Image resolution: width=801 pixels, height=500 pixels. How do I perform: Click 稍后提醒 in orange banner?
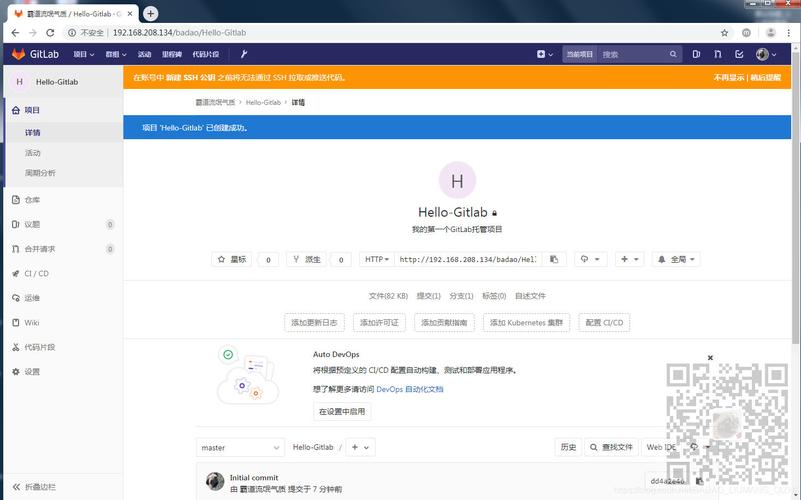[x=765, y=78]
